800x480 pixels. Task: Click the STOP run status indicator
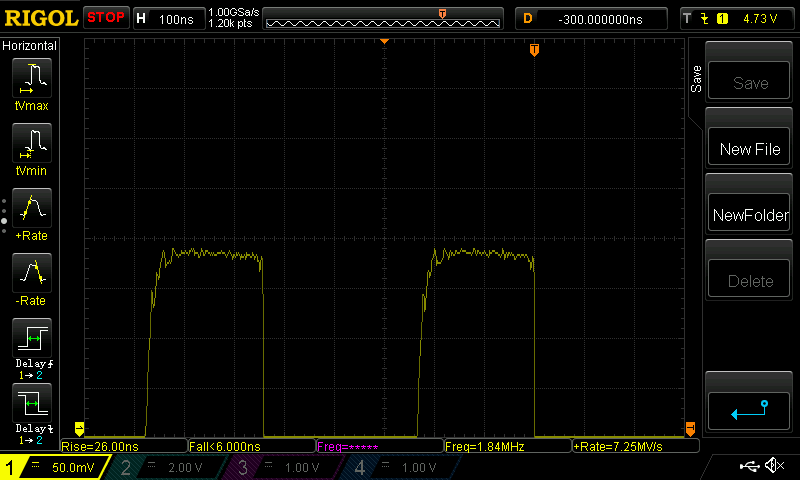[x=106, y=18]
